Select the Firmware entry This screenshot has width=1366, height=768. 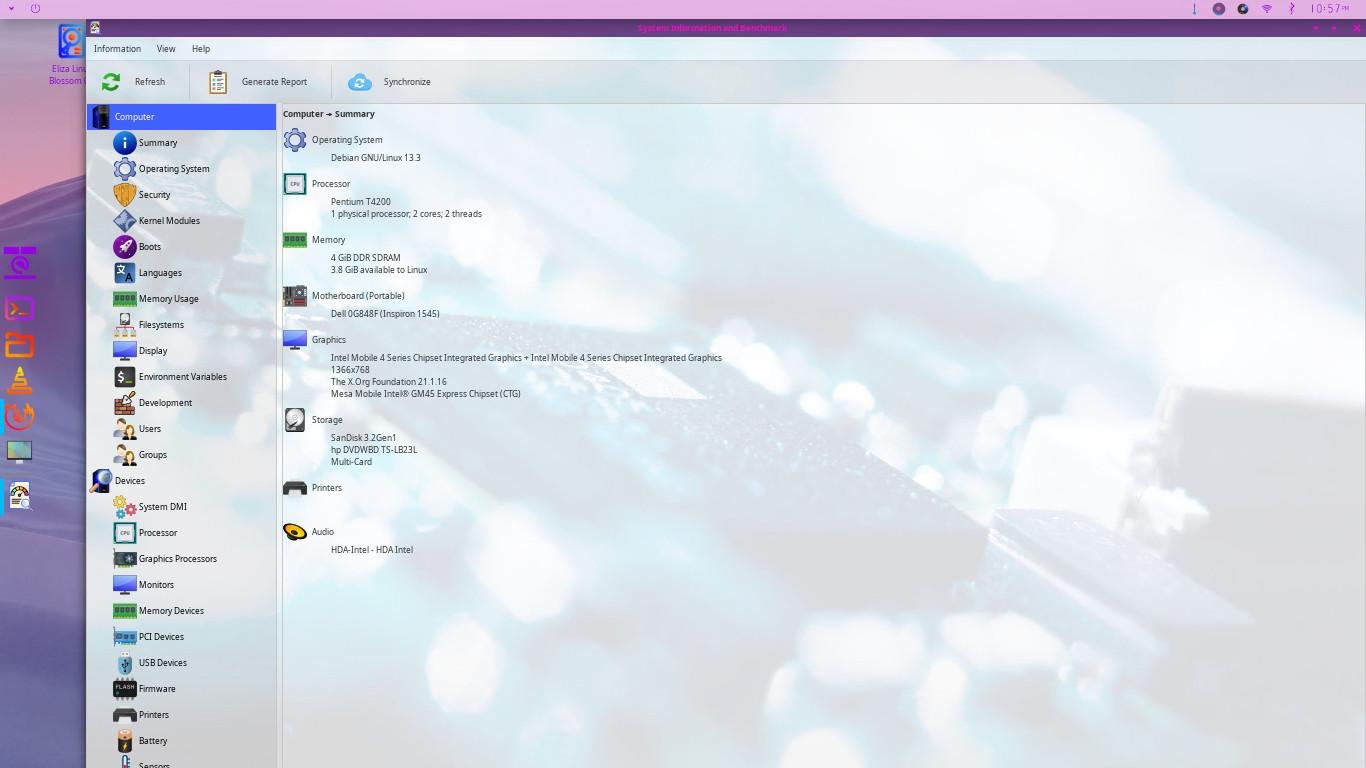point(157,689)
